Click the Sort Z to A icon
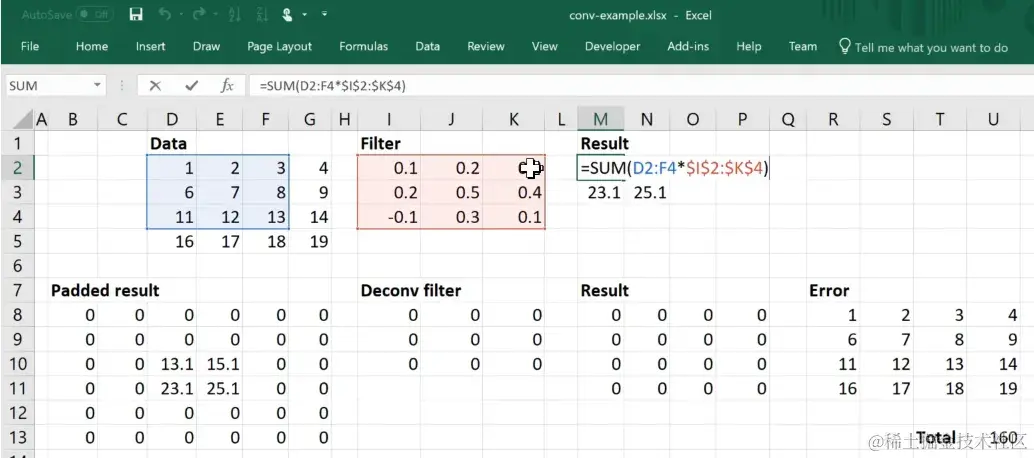Viewport: 1034px width, 458px height. point(262,14)
